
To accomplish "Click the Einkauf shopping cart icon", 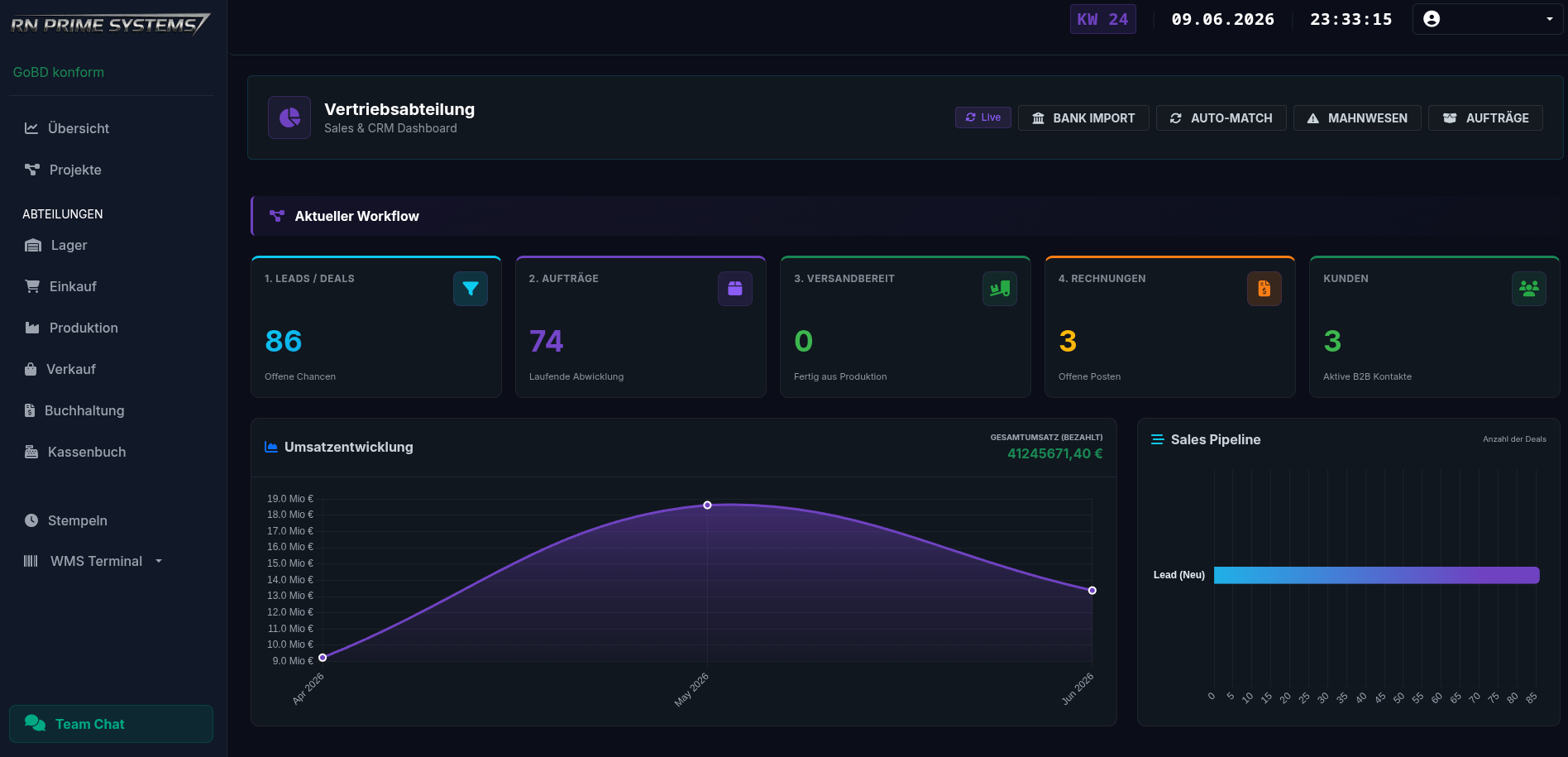I will pos(32,286).
